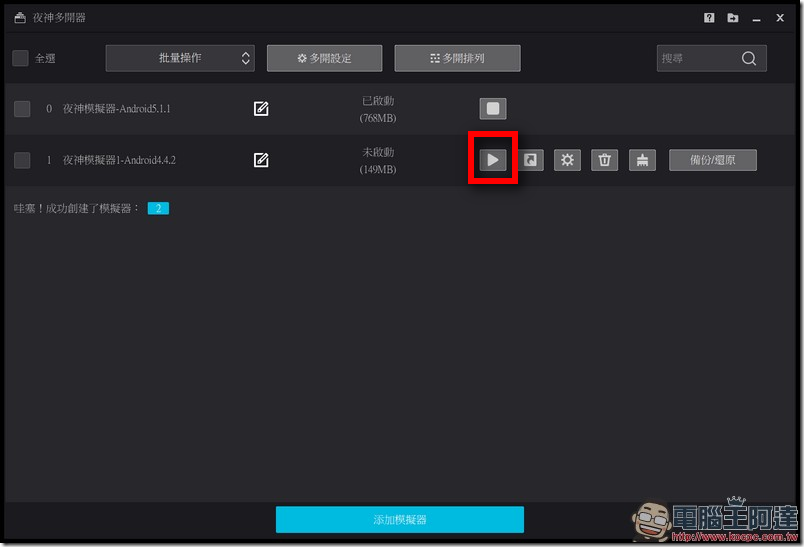804x547 pixels.
Task: Open 備份/還原 for emulator 1
Action: point(713,160)
